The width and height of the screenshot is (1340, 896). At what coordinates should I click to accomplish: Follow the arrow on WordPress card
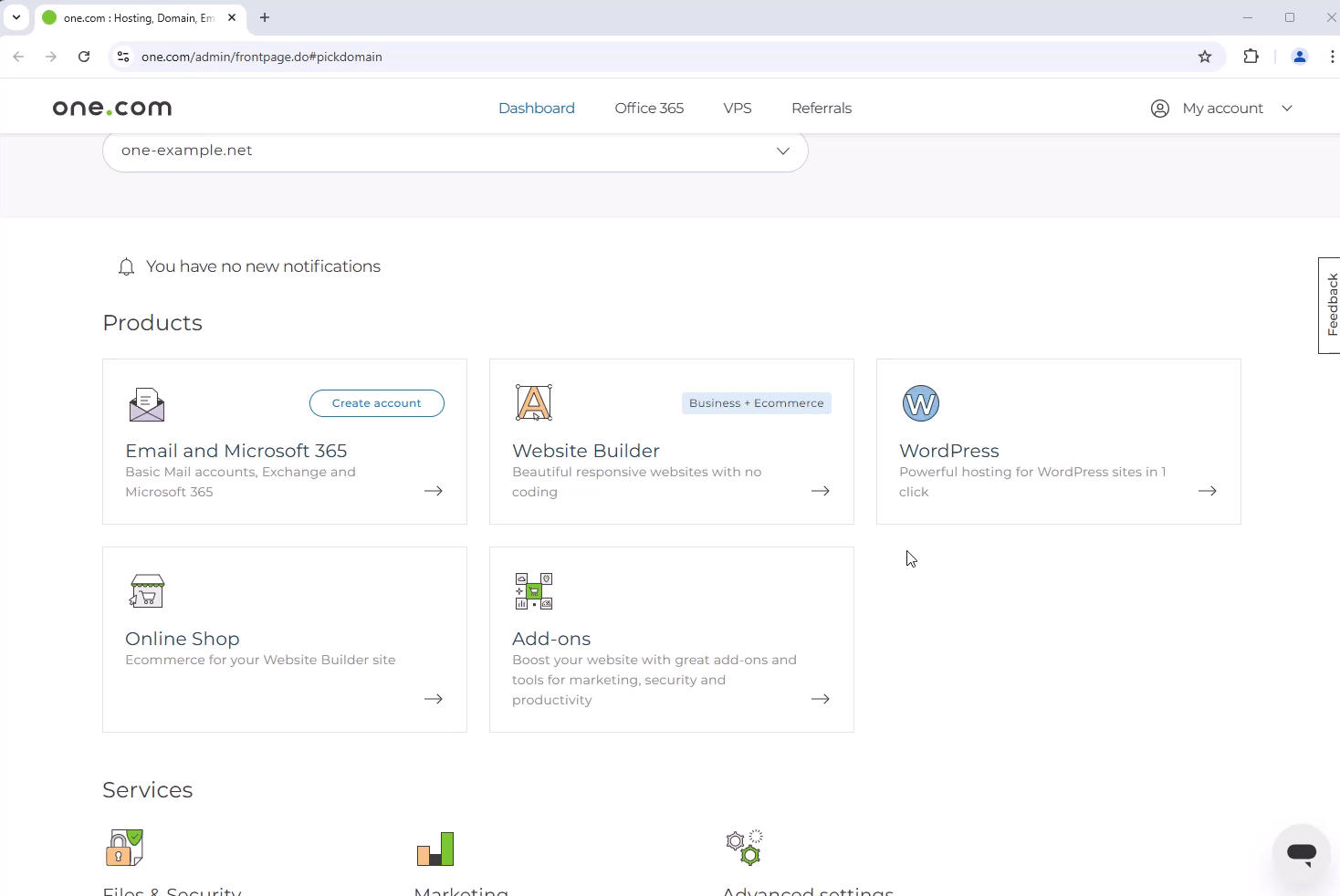point(1208,491)
